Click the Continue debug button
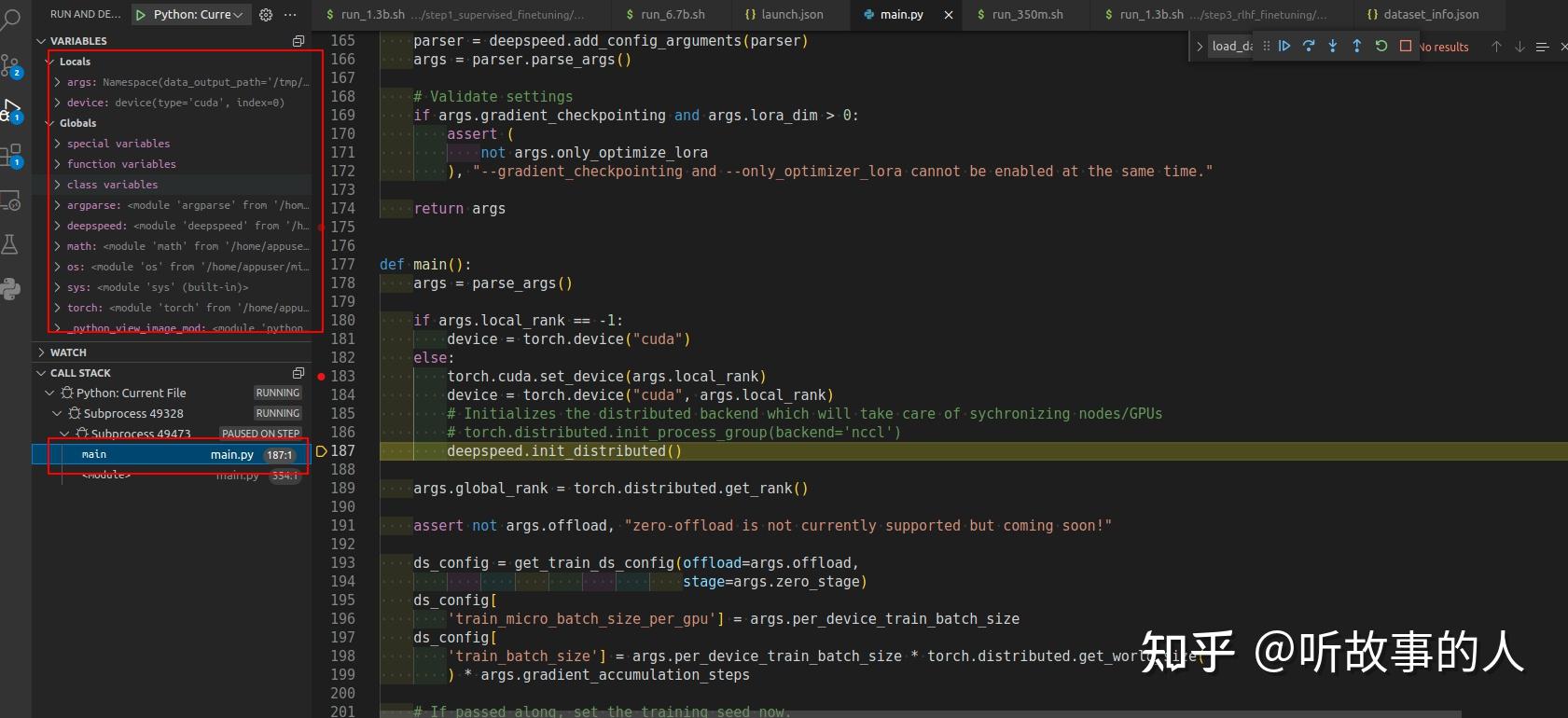The height and width of the screenshot is (718, 1568). [1284, 46]
